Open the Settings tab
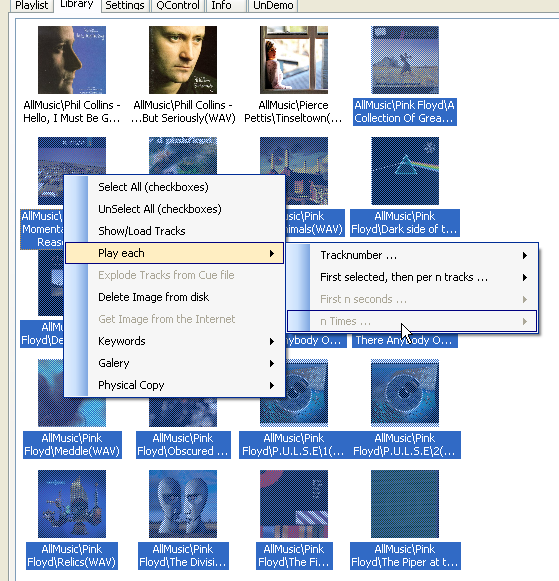This screenshot has height=581, width=559. click(125, 6)
